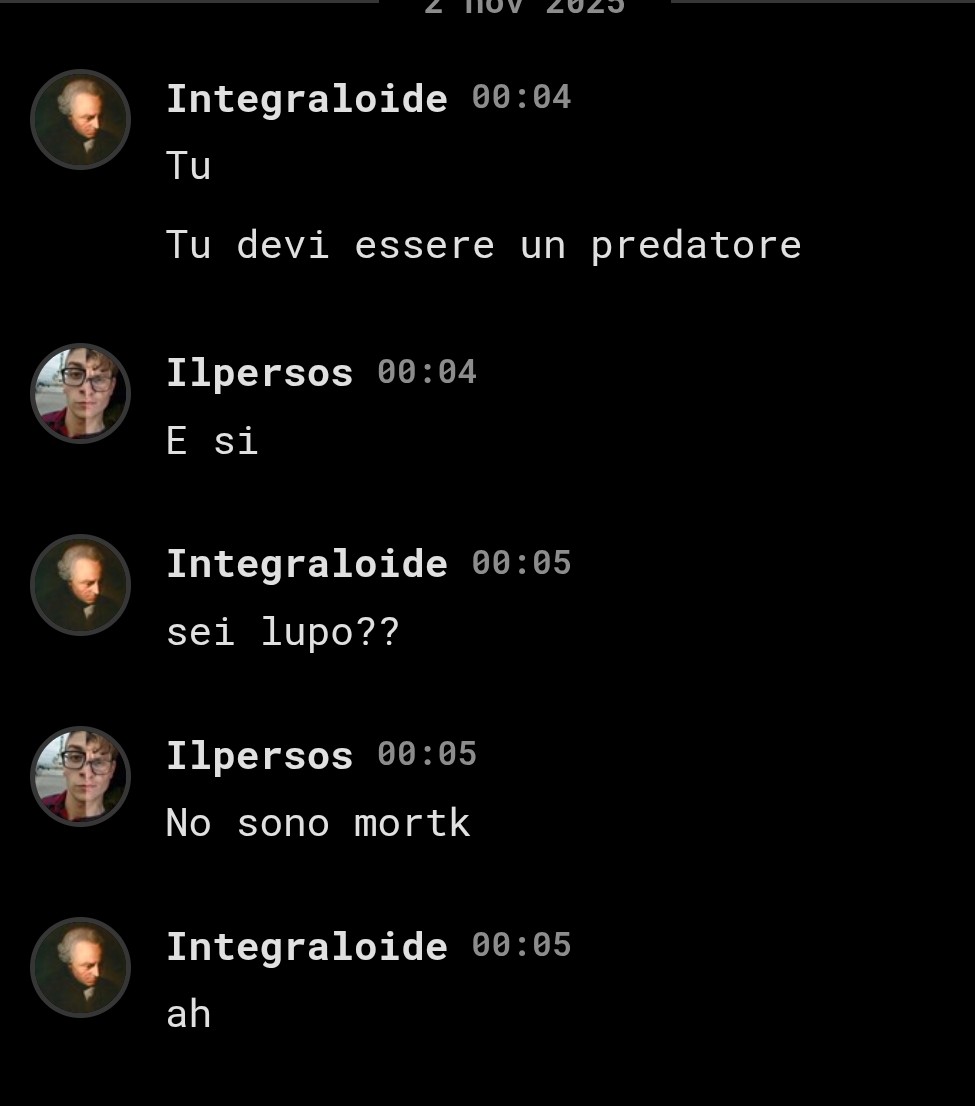Click the single-word message "Tu"
The width and height of the screenshot is (975, 1106).
[188, 166]
